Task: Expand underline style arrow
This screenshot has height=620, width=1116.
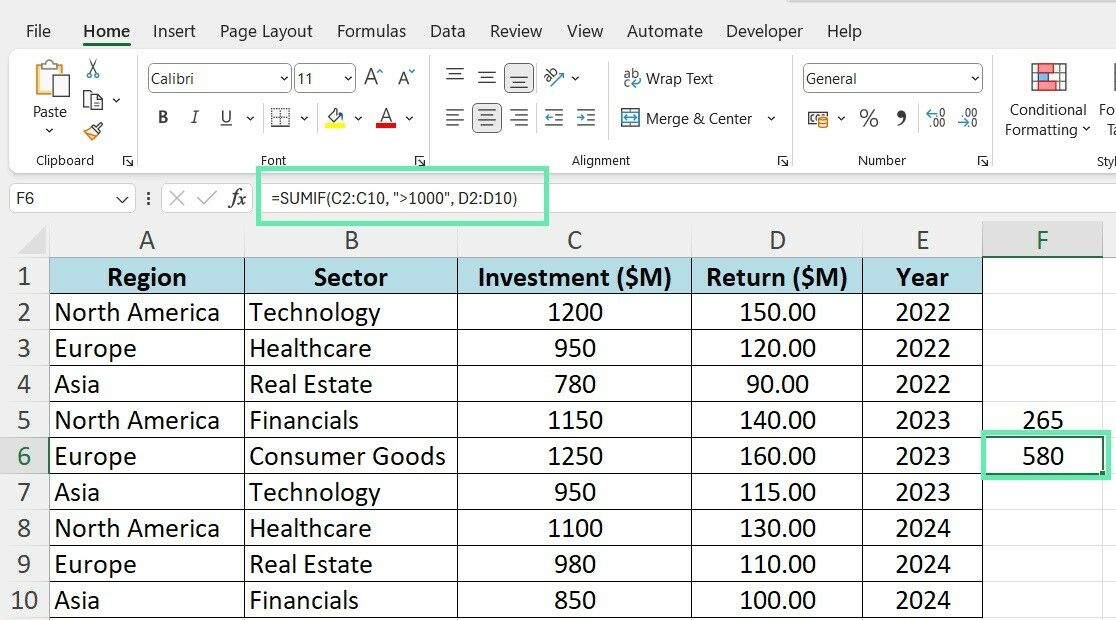Action: point(250,118)
